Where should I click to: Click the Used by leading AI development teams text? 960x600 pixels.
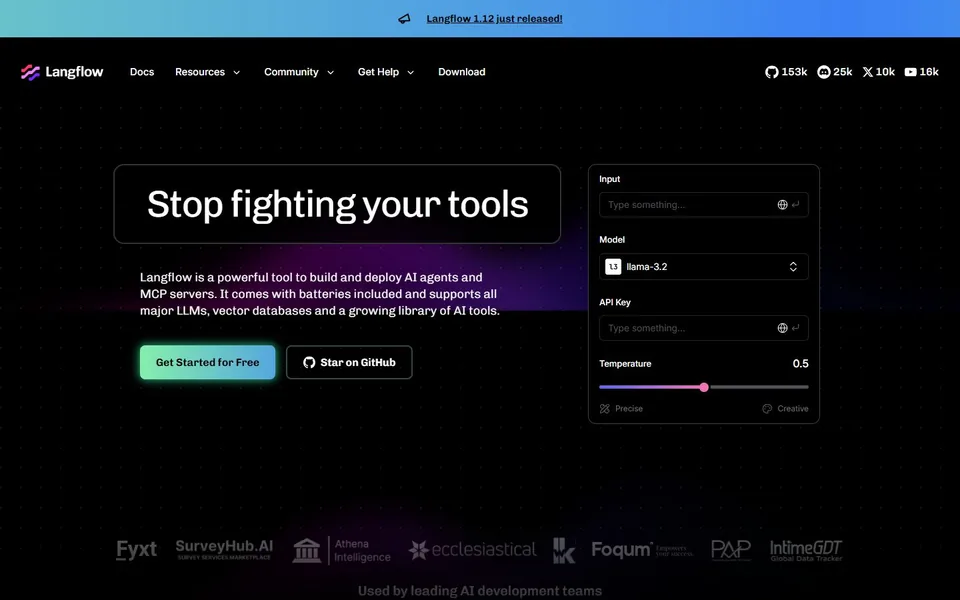[x=480, y=591]
